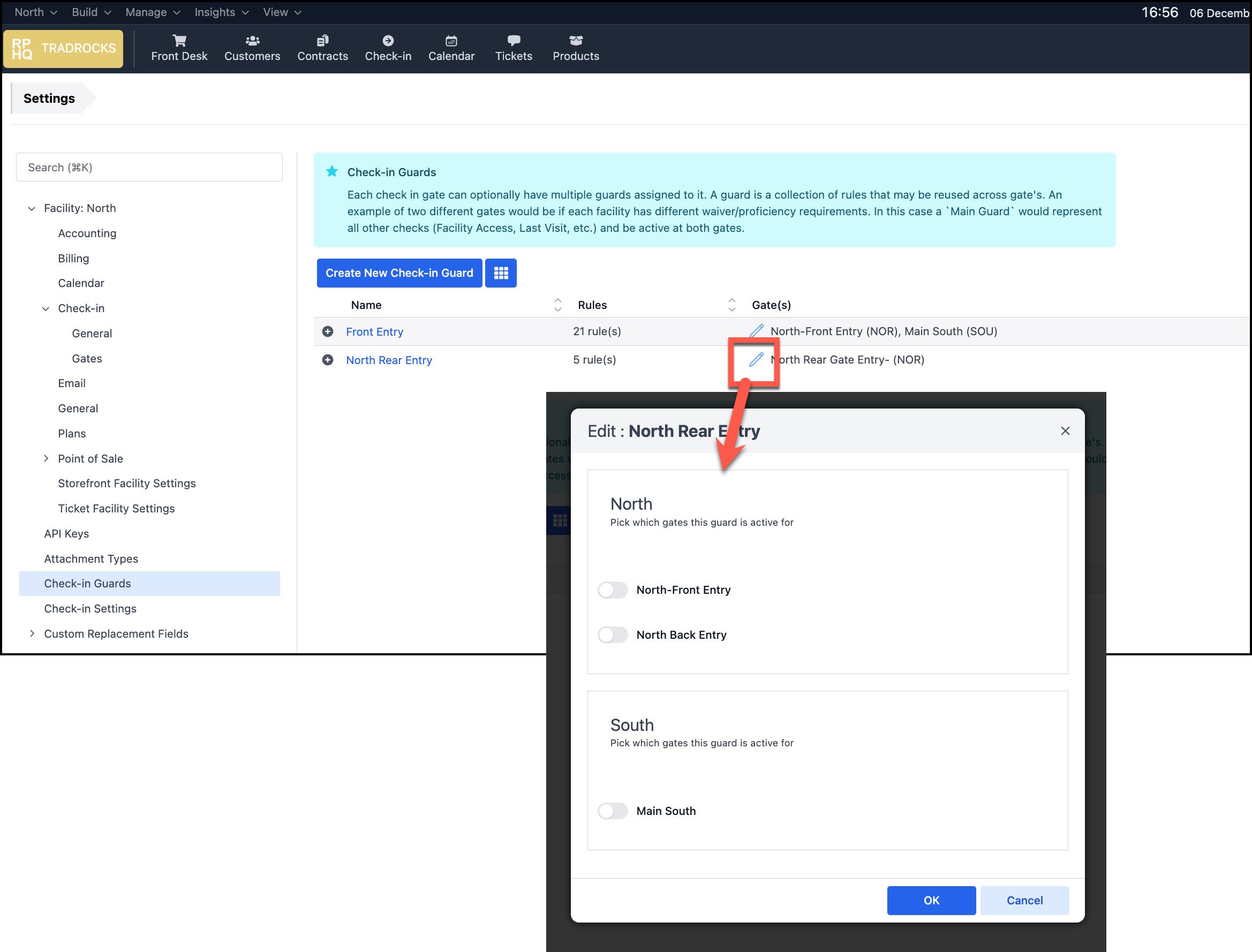This screenshot has width=1252, height=952.
Task: Expand Custom Replacement Fields section
Action: tap(32, 633)
